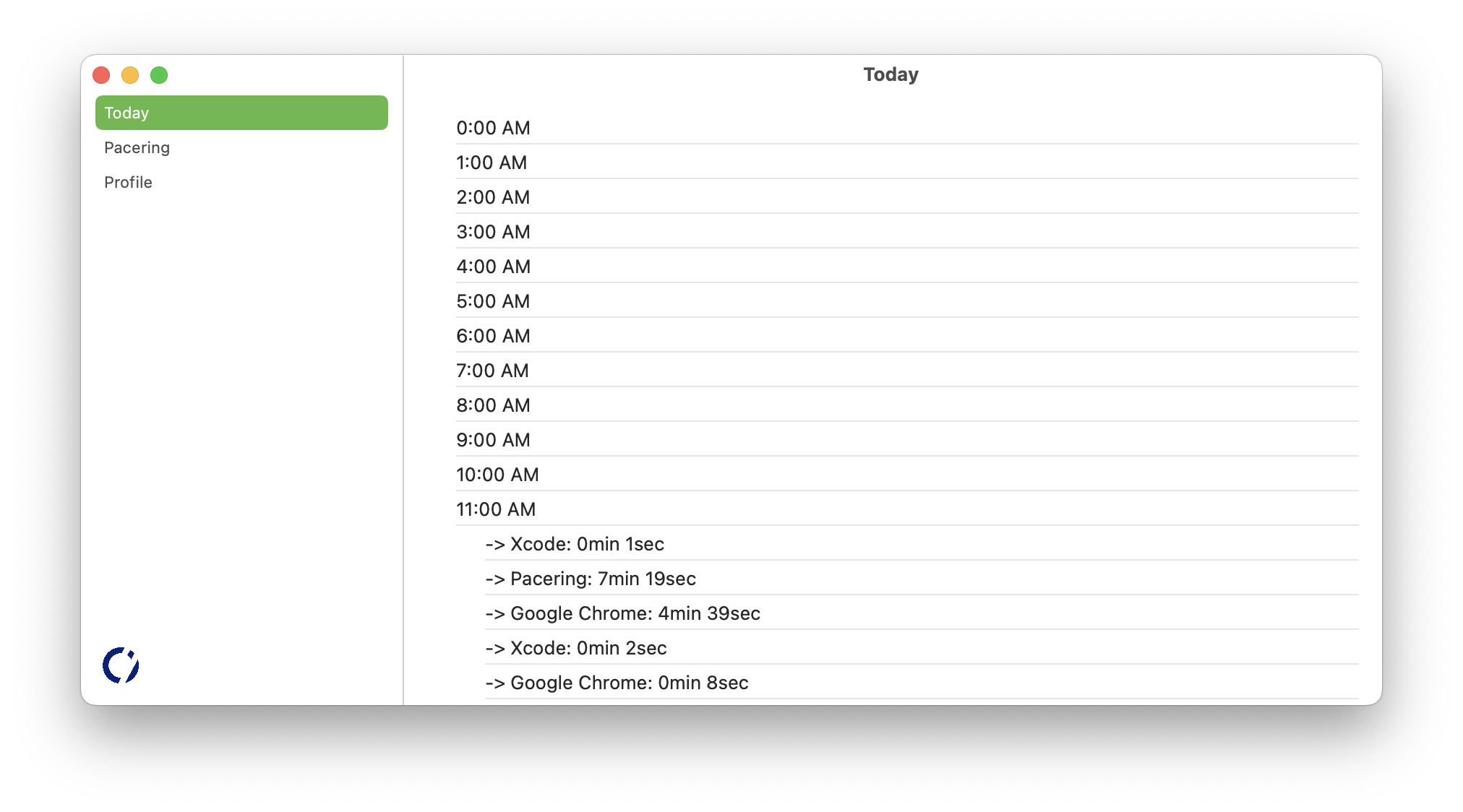The height and width of the screenshot is (812, 1463).
Task: Click the green fullscreen window button
Action: tap(159, 75)
